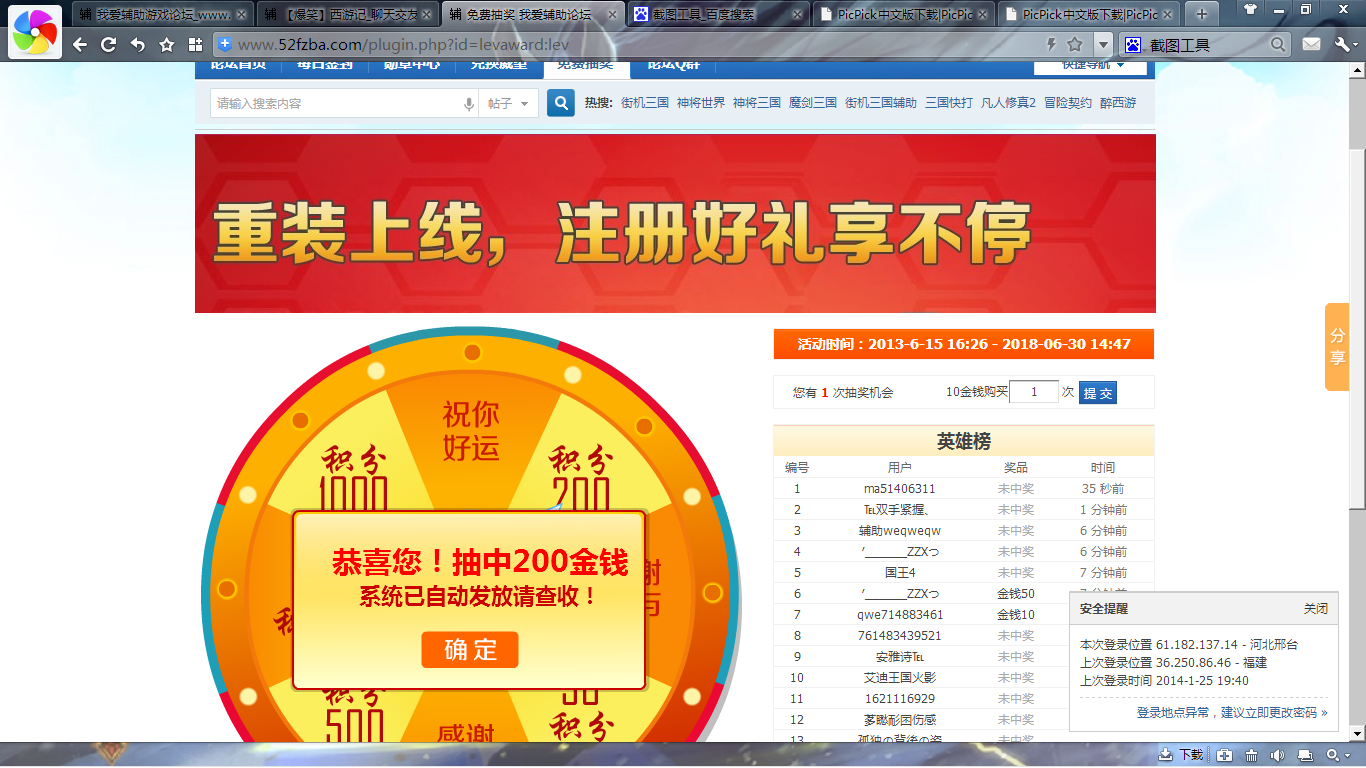Switch to the 我爱辅助游戏论坛 tab

[164, 15]
